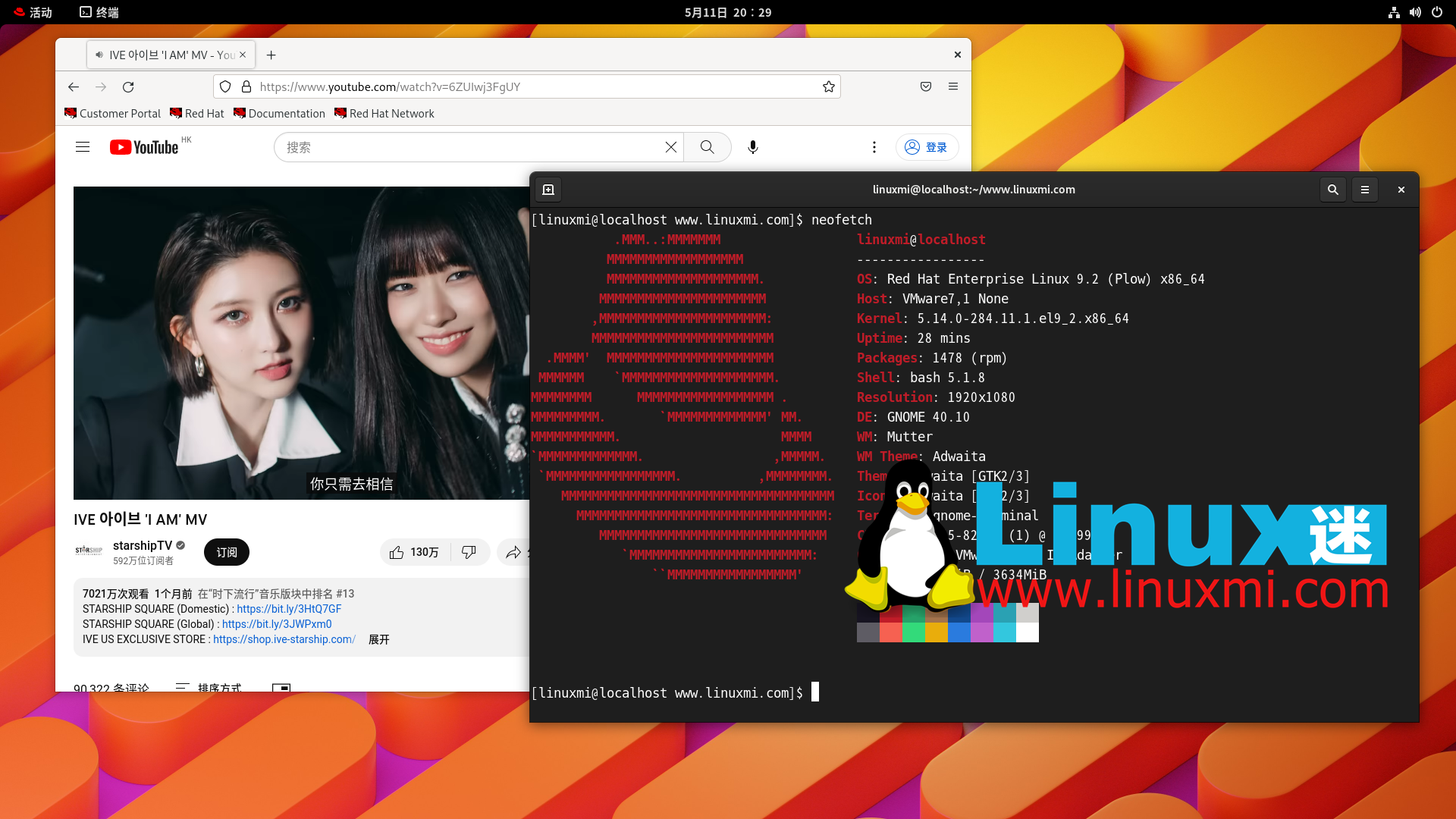Click the YouTube home hamburger menu icon
This screenshot has height=819, width=1456.
(x=83, y=147)
